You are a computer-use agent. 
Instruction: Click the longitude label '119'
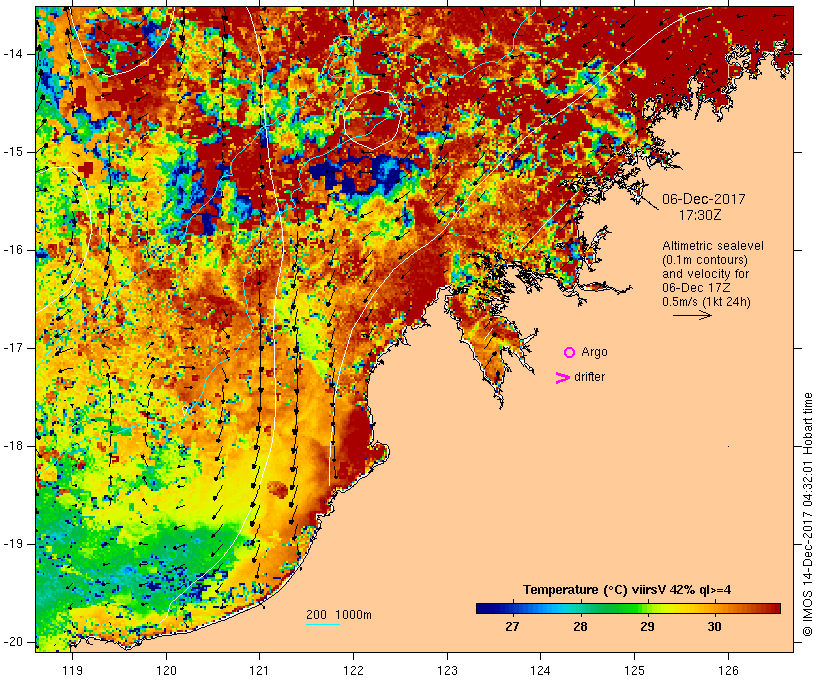(x=72, y=670)
